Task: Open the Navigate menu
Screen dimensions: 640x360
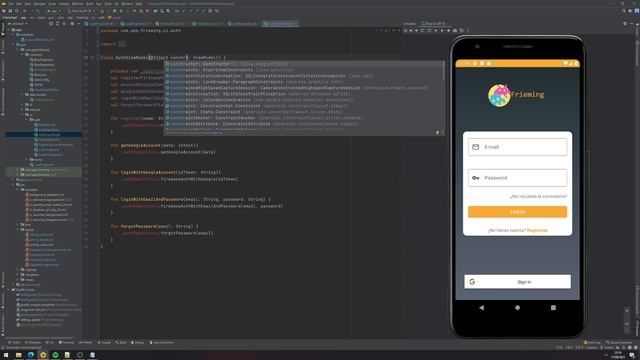Action: [40, 4]
